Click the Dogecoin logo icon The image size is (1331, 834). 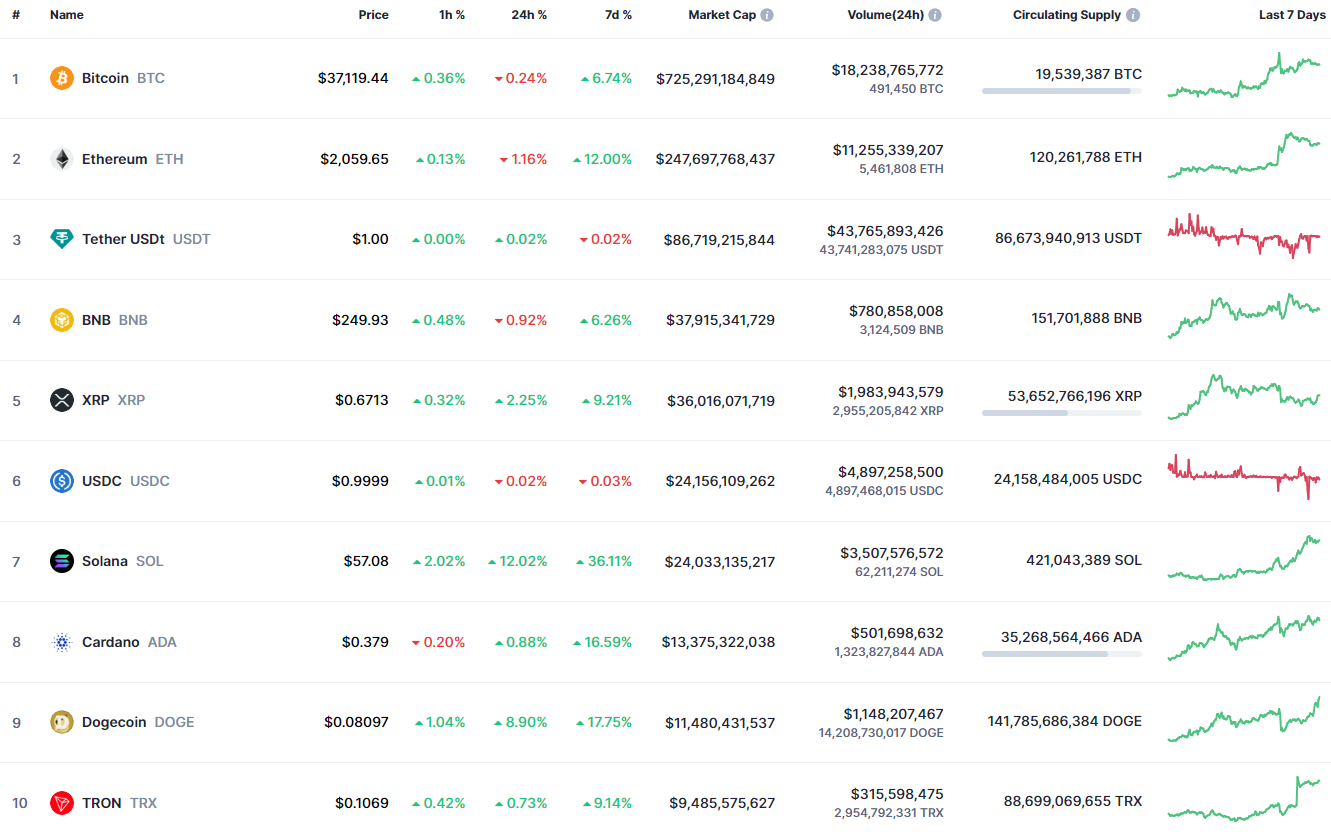pos(62,722)
